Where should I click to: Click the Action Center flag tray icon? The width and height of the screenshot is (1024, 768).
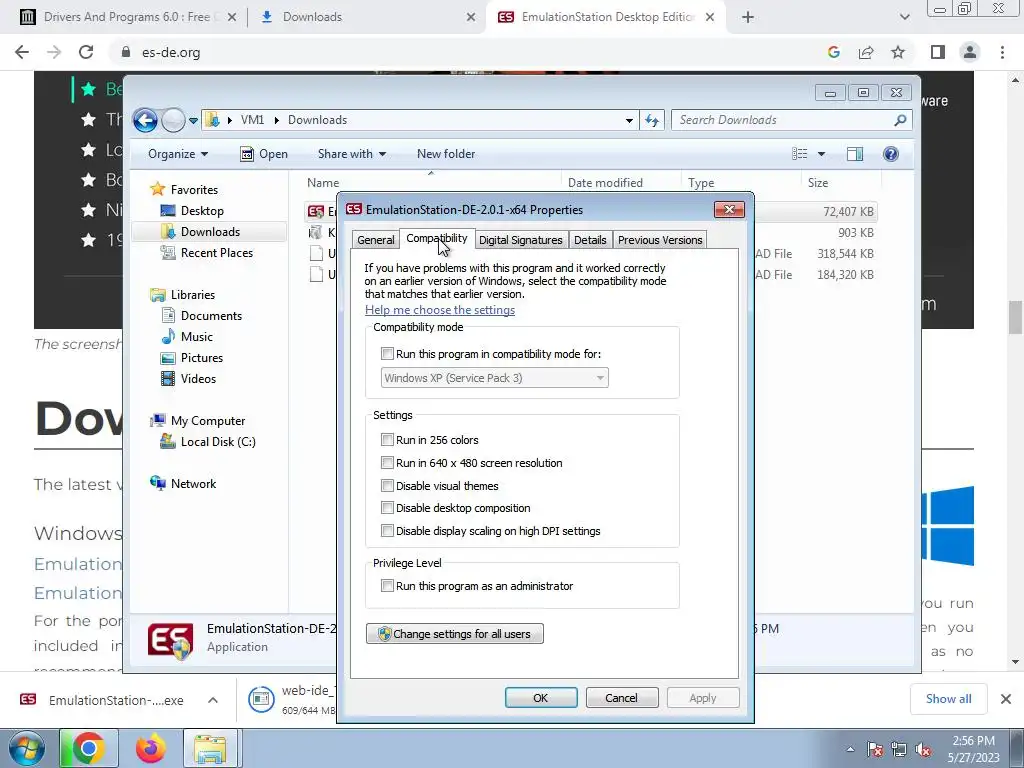click(874, 750)
